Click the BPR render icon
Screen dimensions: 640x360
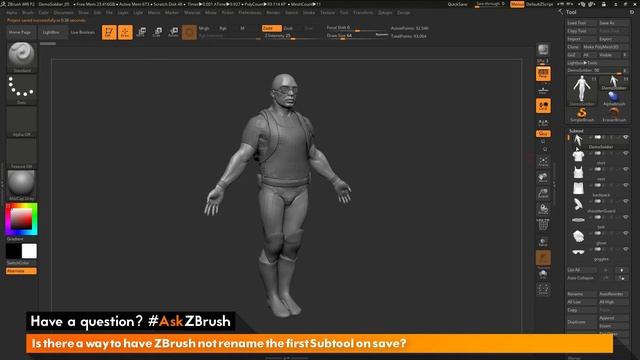click(x=543, y=50)
